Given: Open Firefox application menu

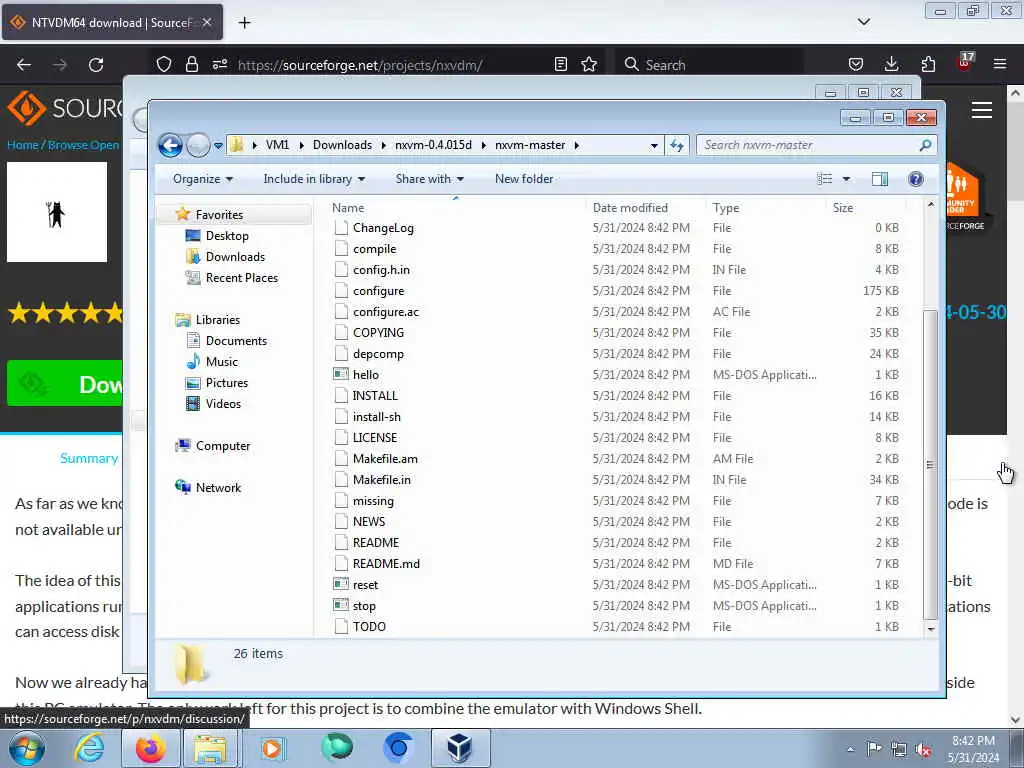Looking at the screenshot, I should click(1000, 65).
